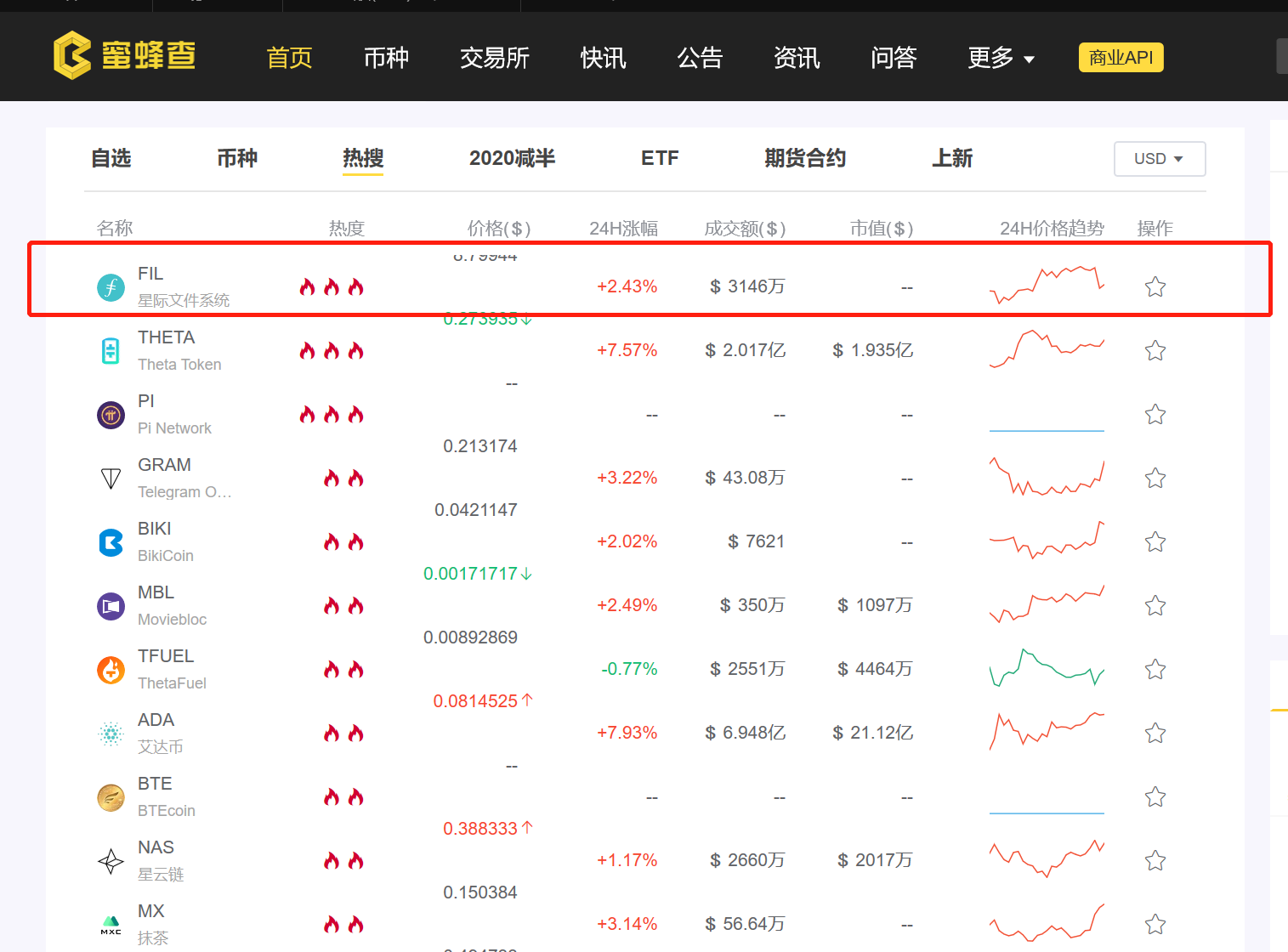
Task: Click the 价格($) column header
Action: tap(499, 228)
